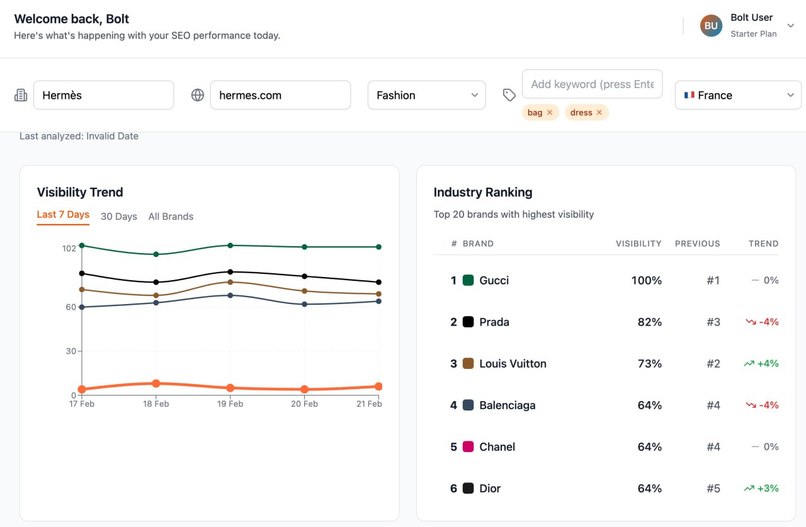
Task: Click the 21 Feb axis label
Action: (369, 404)
